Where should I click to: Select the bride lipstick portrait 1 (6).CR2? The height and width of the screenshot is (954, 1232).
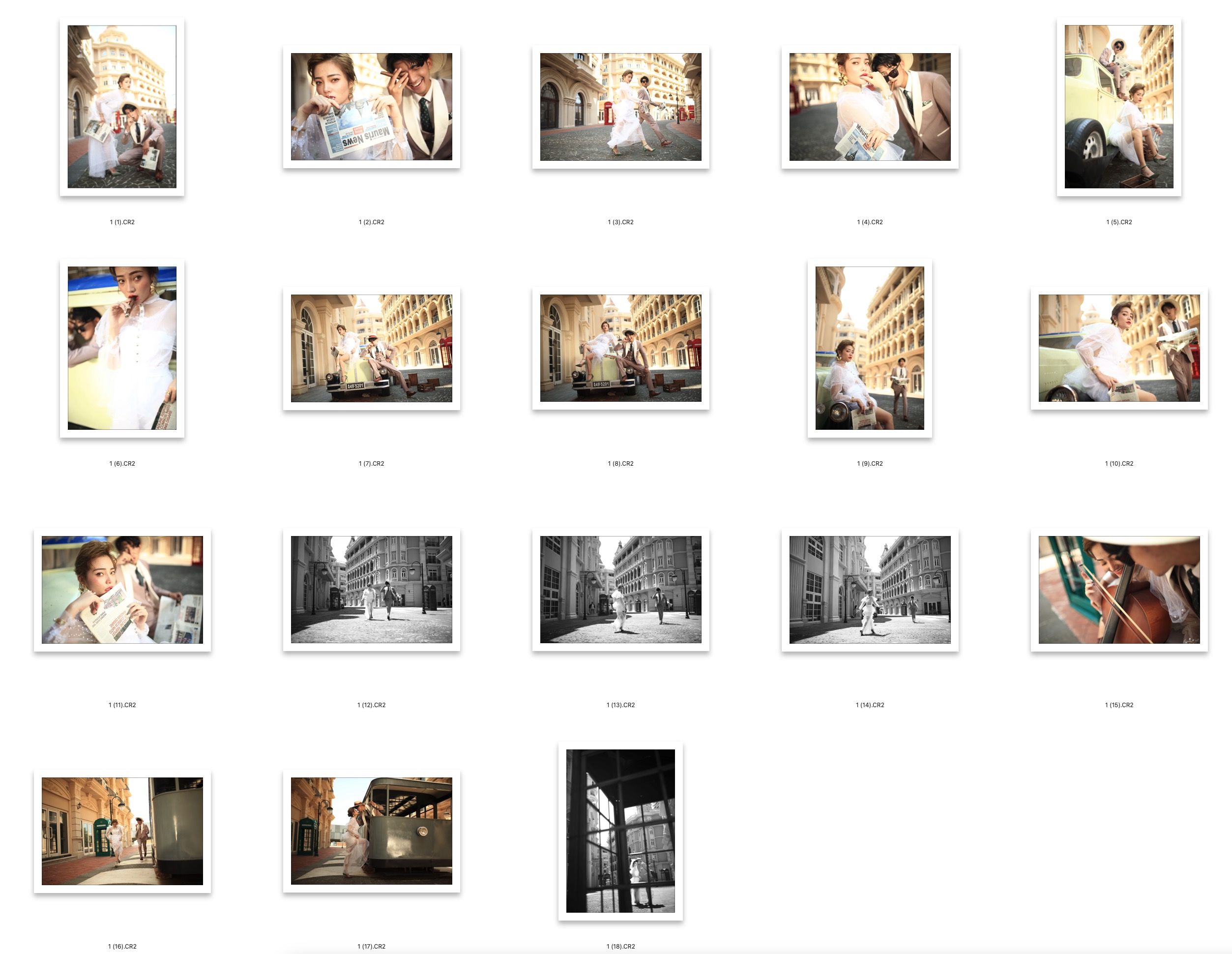click(x=123, y=350)
